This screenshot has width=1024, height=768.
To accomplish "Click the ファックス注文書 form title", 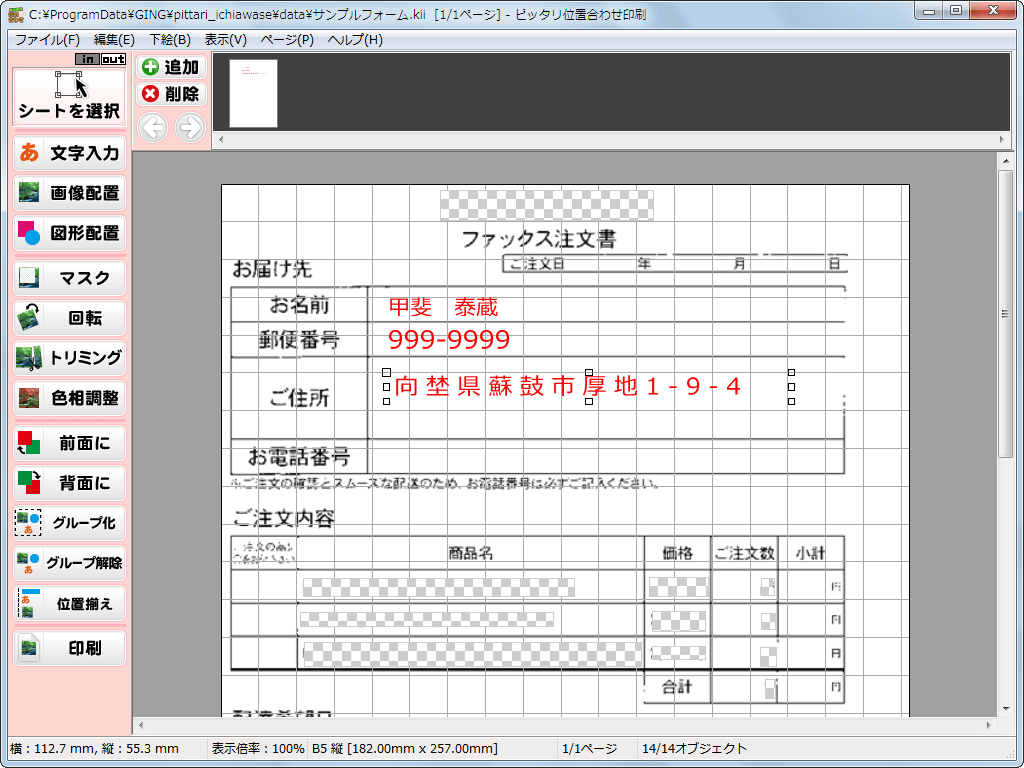I will [x=539, y=240].
